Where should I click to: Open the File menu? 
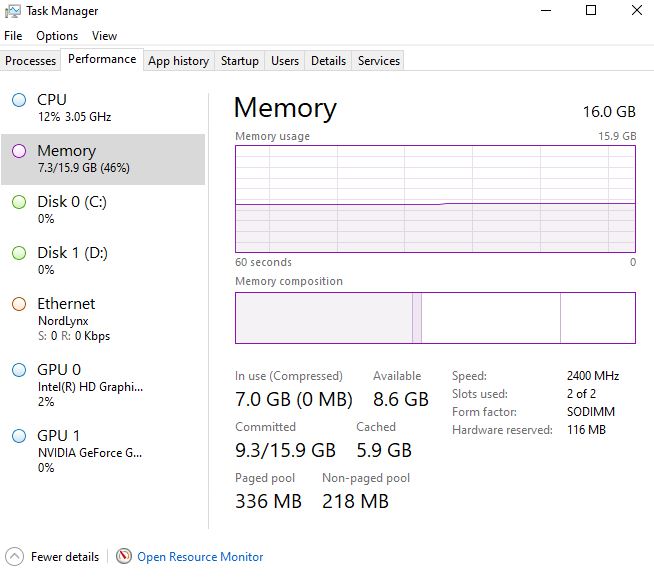[x=13, y=36]
